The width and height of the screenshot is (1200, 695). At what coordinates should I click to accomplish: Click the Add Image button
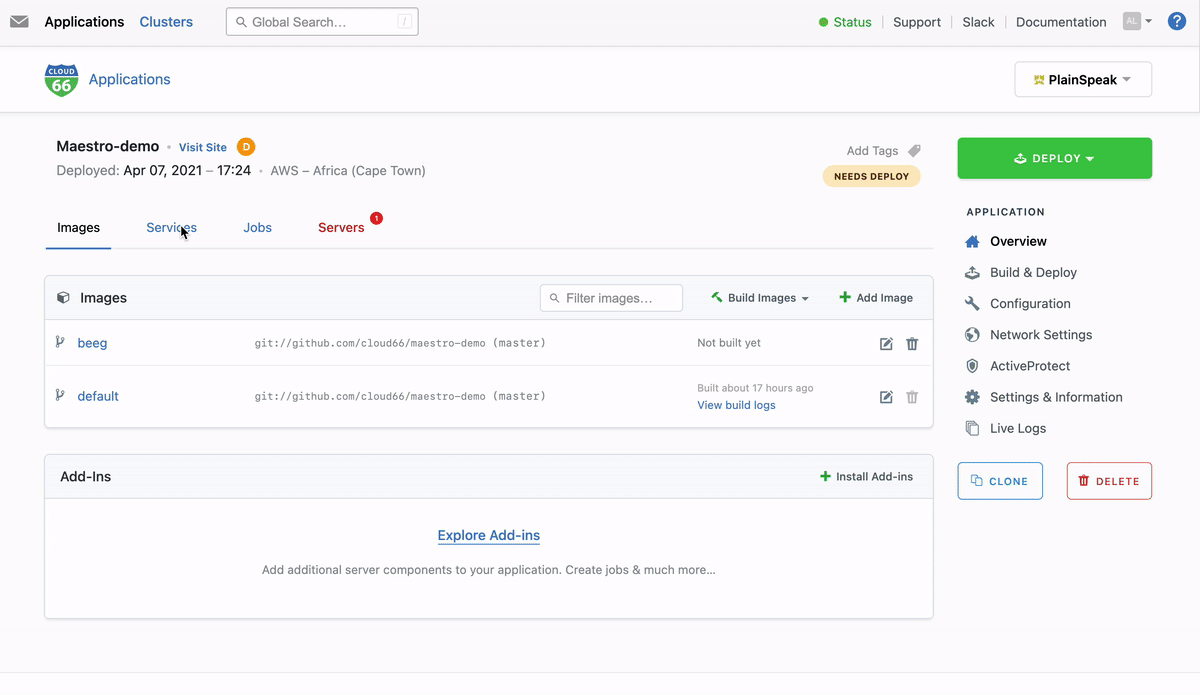pyautogui.click(x=876, y=298)
